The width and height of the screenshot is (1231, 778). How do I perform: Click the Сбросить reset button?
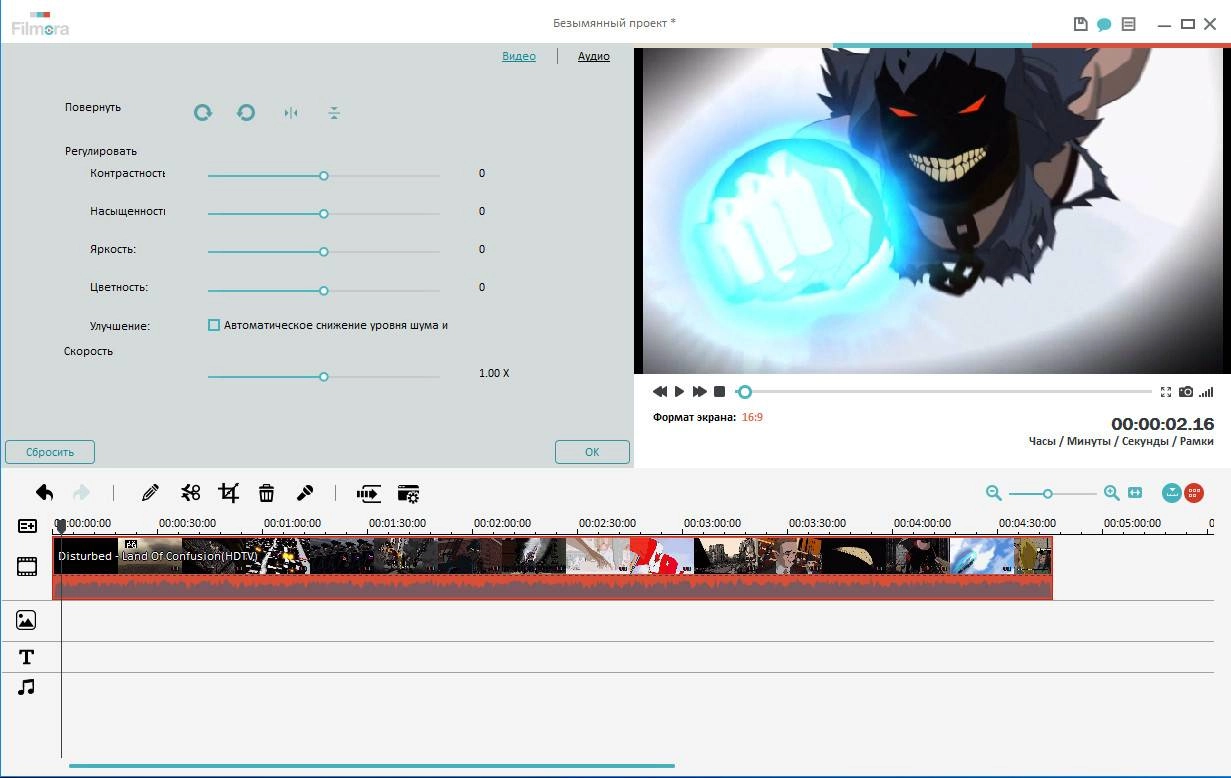[50, 452]
